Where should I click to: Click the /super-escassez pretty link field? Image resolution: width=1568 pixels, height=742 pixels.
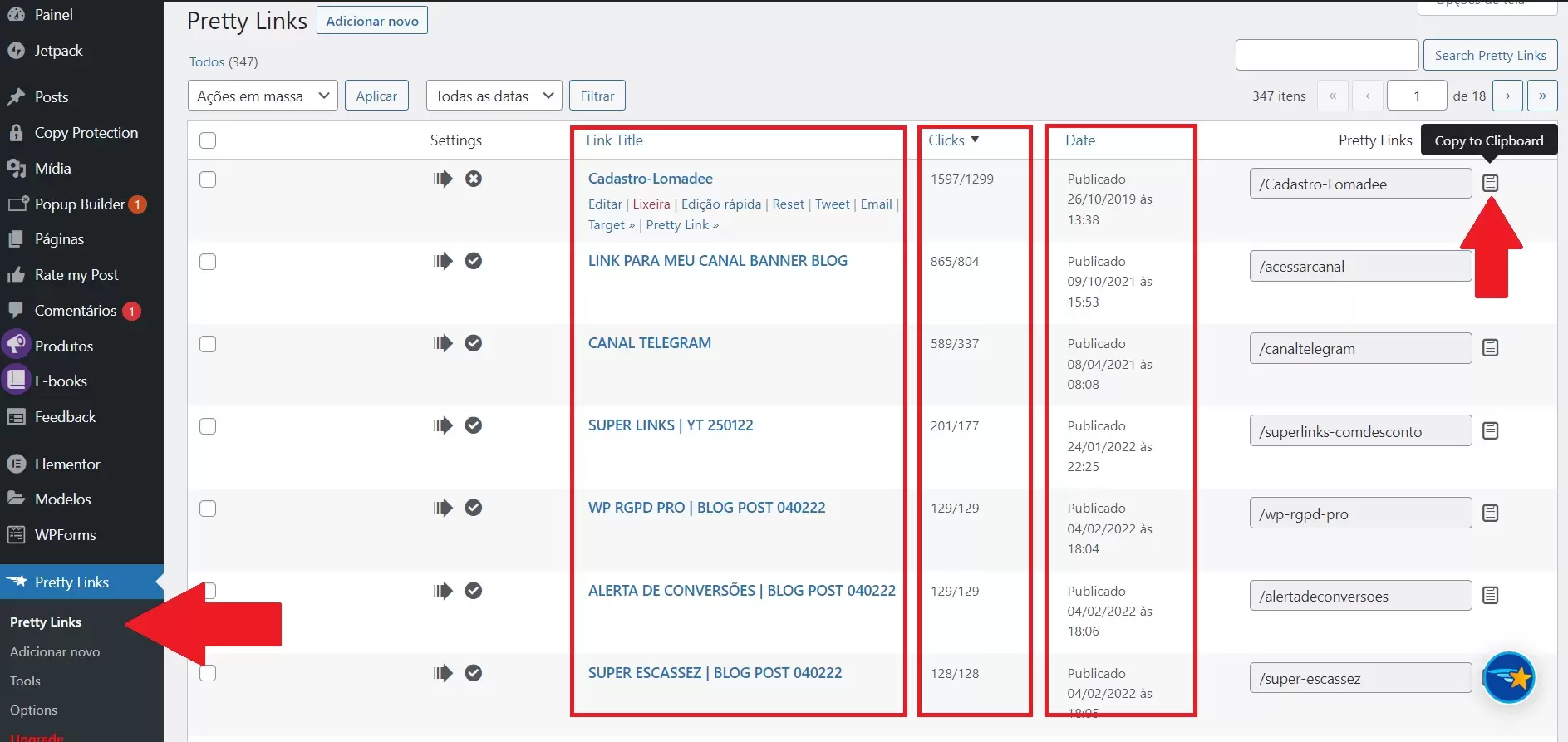pos(1361,678)
